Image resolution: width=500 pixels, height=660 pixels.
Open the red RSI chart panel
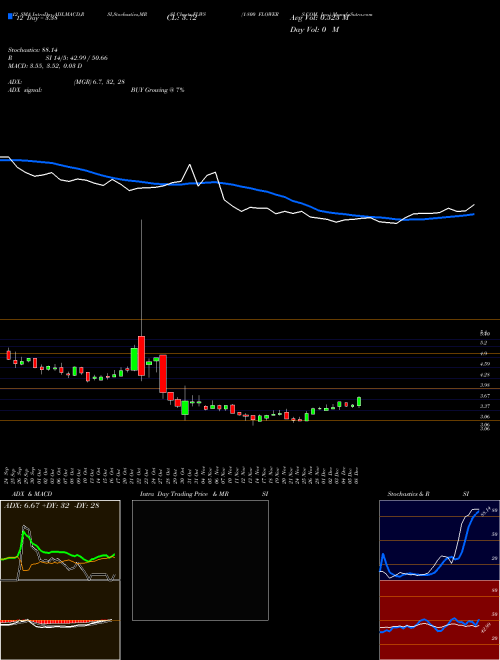point(439,620)
